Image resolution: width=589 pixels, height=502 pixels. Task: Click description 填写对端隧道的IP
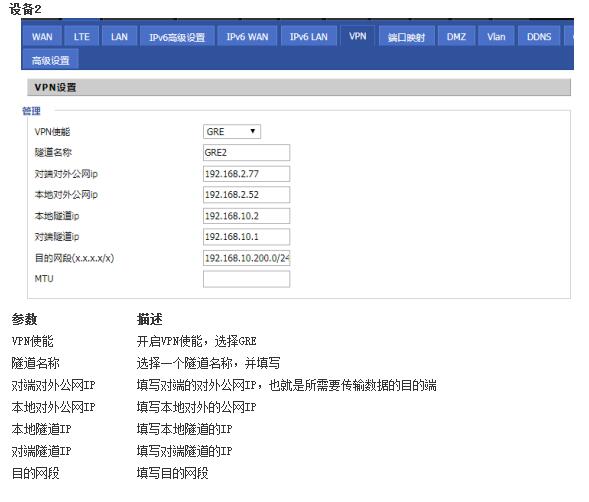184,451
